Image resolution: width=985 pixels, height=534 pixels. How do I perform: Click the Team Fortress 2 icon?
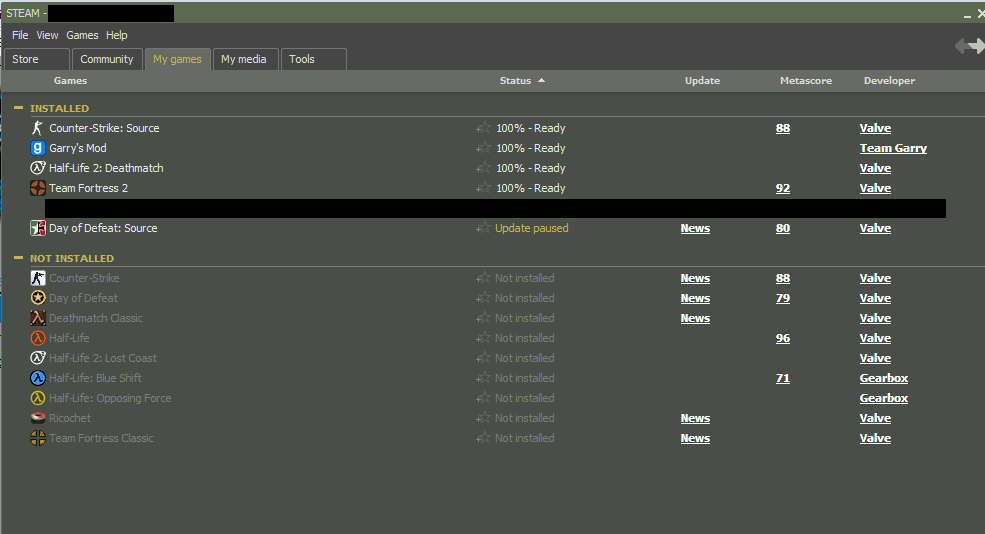38,188
